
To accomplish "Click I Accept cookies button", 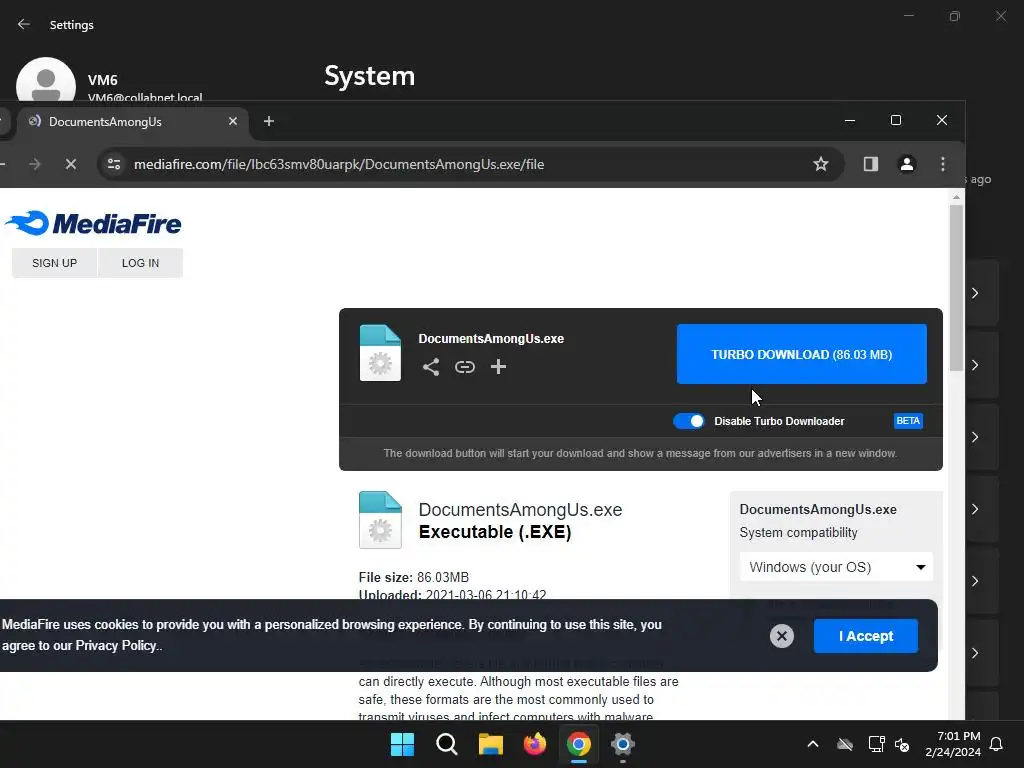I will click(x=865, y=635).
